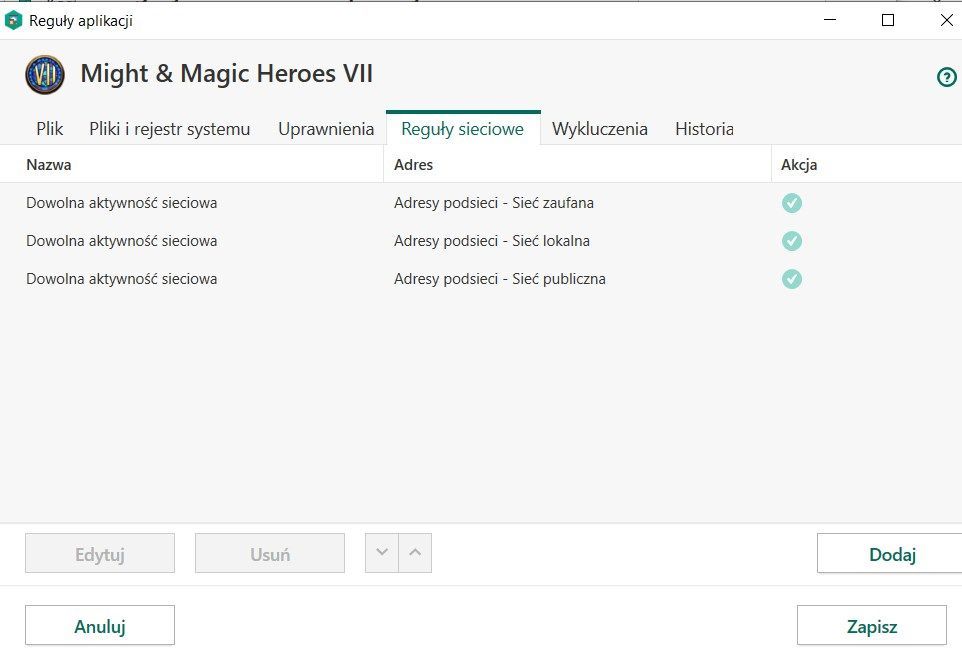Cancel changes with the Anuluj button
Screen dimensions: 962x653
click(99, 625)
